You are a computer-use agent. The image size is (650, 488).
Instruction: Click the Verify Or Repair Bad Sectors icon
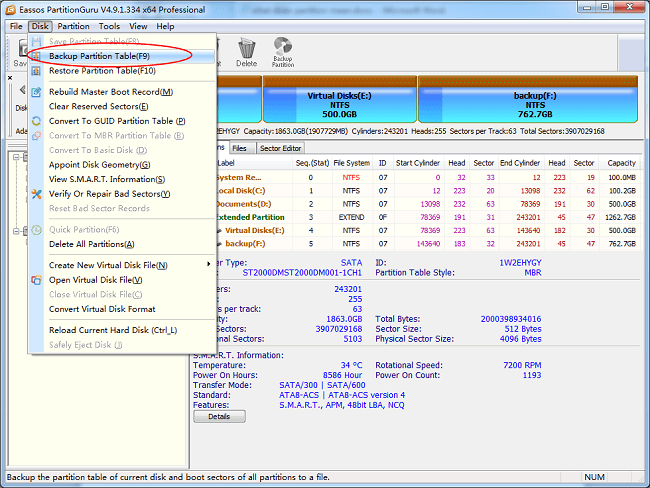click(36, 194)
